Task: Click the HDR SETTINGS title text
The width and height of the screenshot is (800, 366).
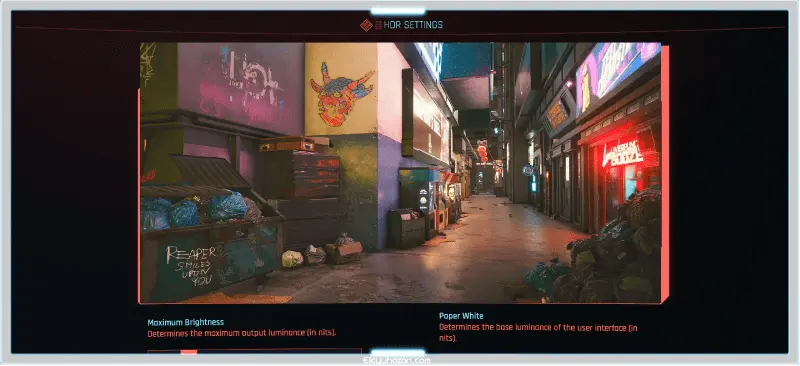Action: point(413,25)
